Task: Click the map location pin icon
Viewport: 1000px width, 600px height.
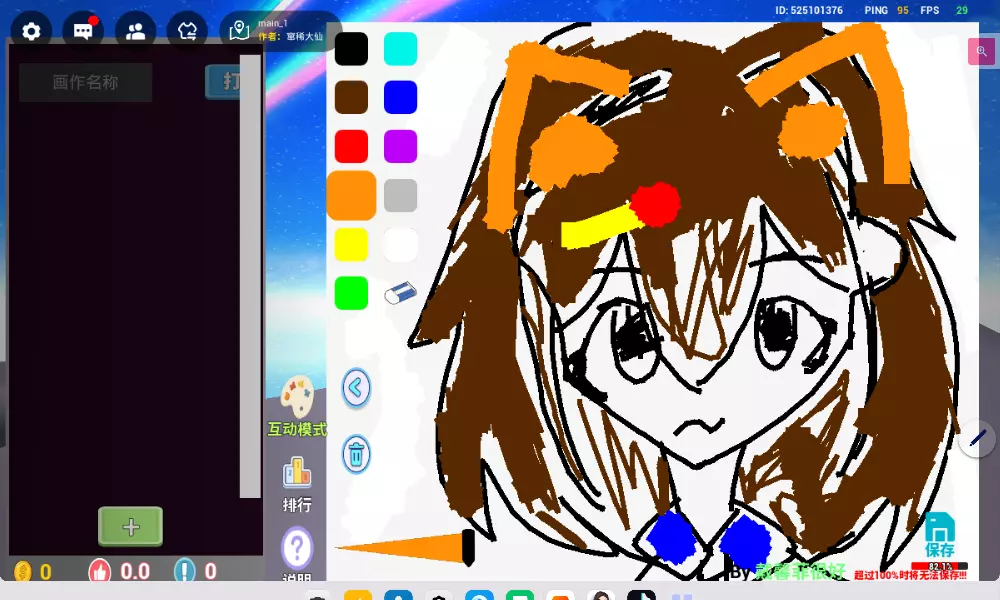Action: (x=239, y=31)
